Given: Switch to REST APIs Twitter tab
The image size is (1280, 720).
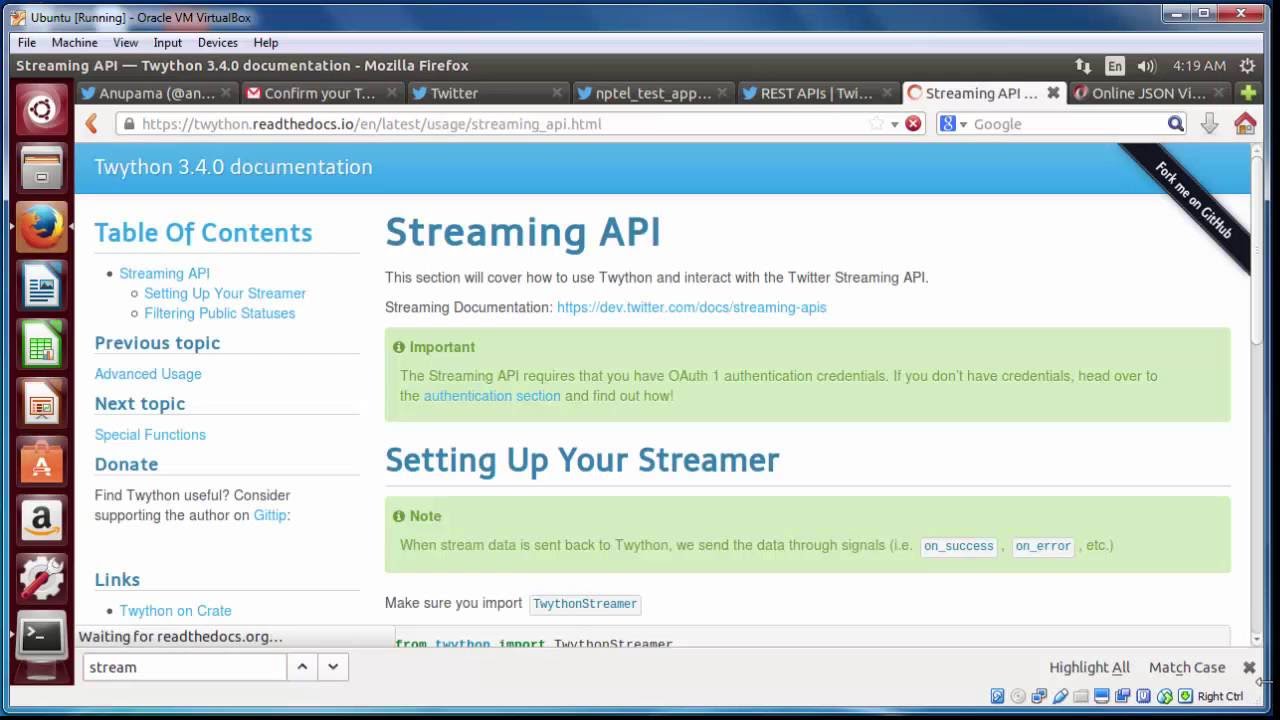Looking at the screenshot, I should [x=818, y=93].
